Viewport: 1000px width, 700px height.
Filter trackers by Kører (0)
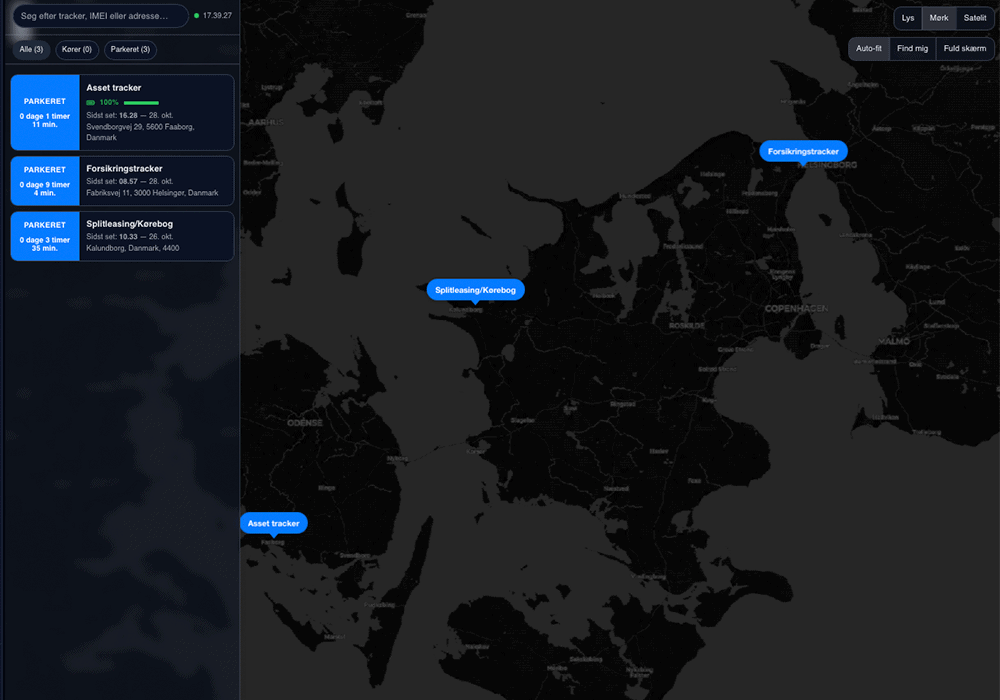(76, 49)
